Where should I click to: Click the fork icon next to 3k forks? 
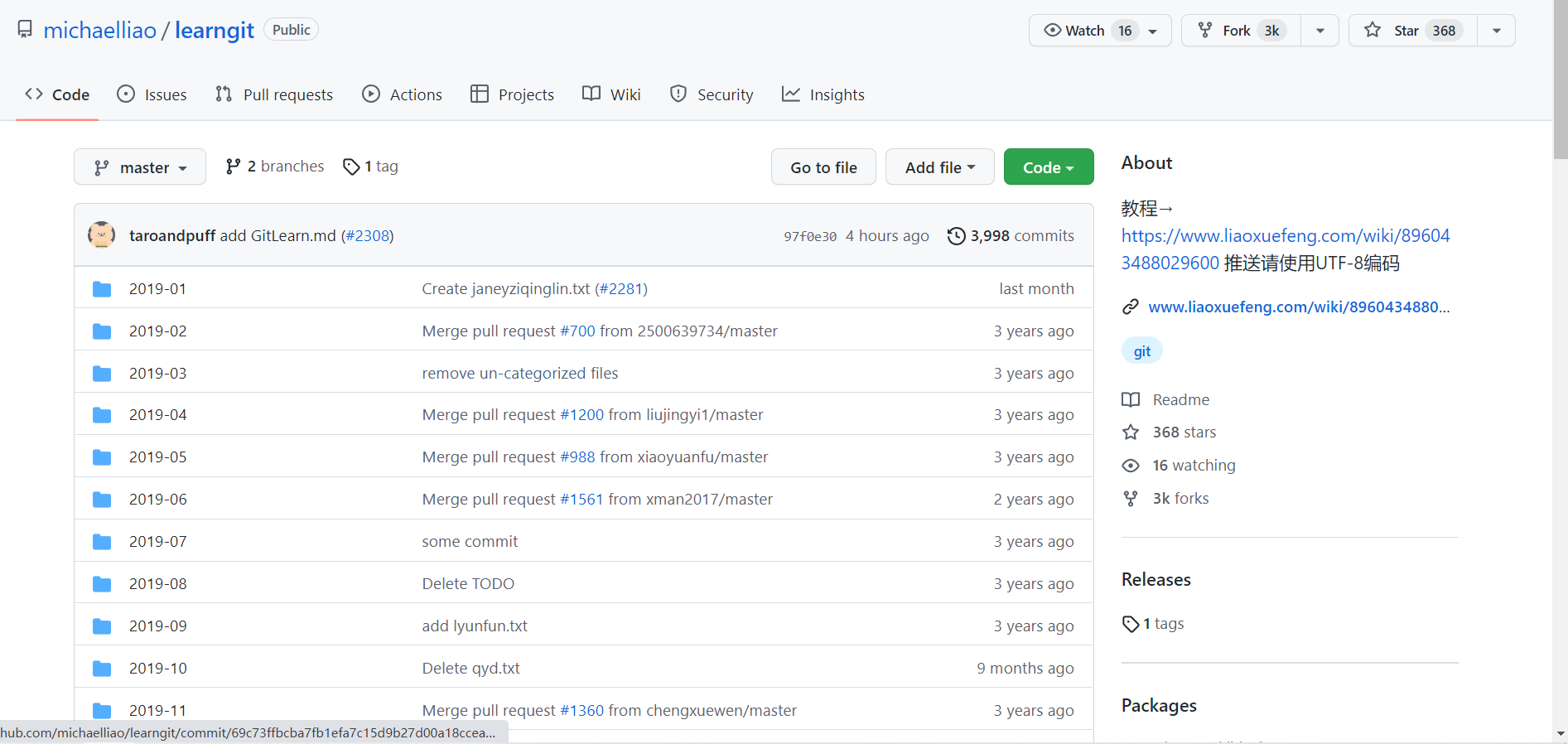[x=1131, y=499]
